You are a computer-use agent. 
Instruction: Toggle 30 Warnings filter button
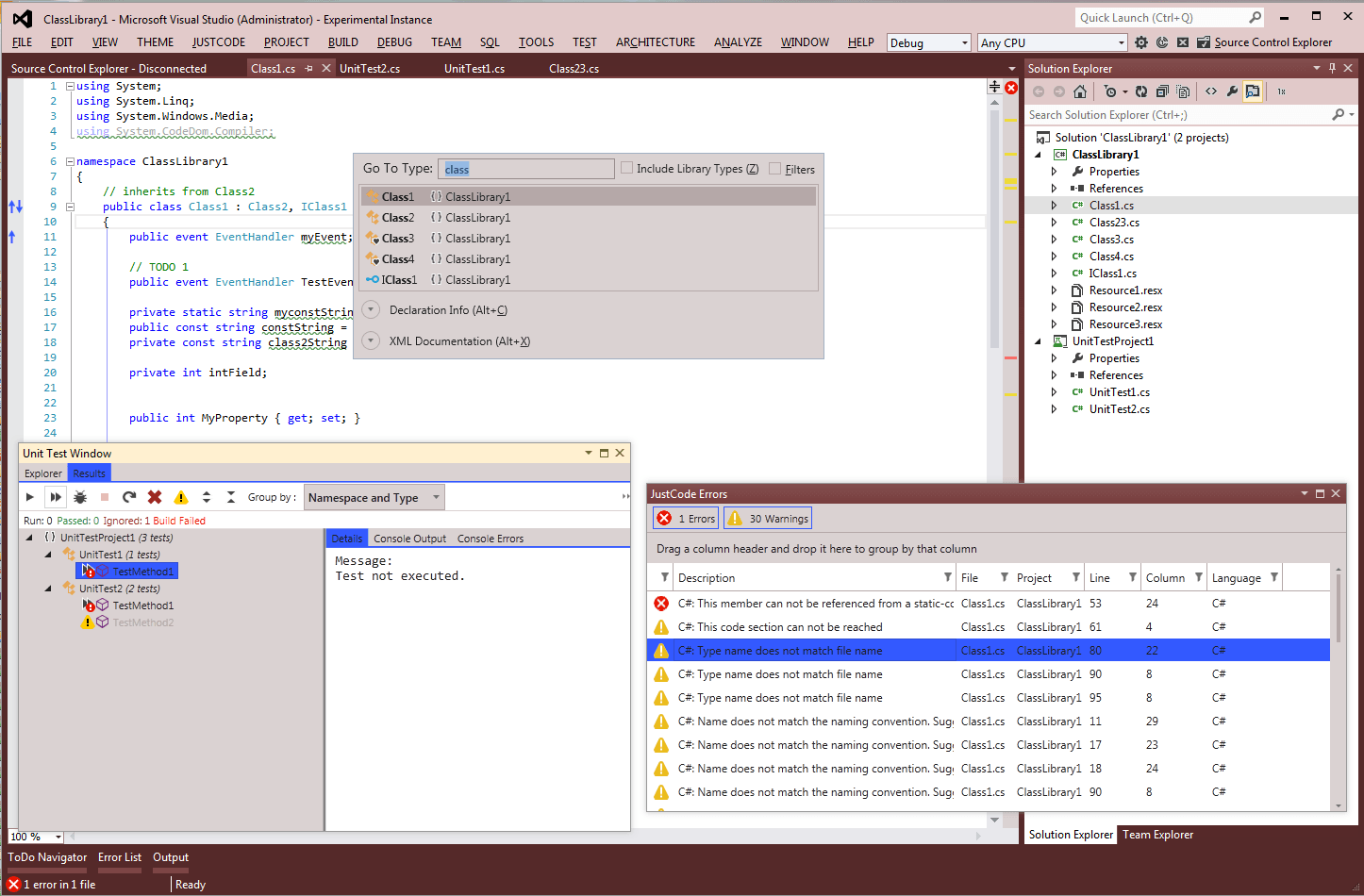(x=768, y=519)
